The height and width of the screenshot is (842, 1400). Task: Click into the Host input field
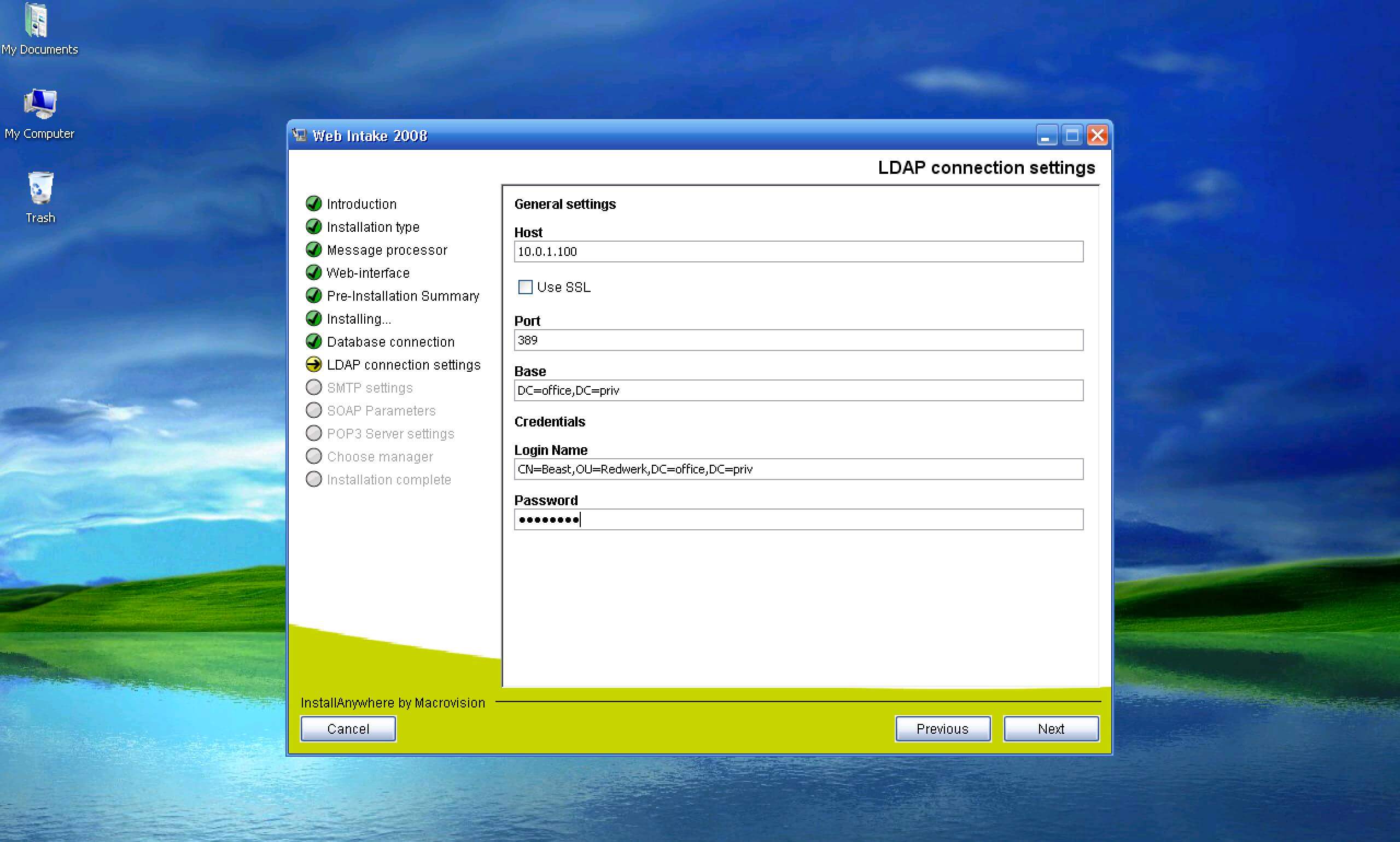[x=798, y=252]
